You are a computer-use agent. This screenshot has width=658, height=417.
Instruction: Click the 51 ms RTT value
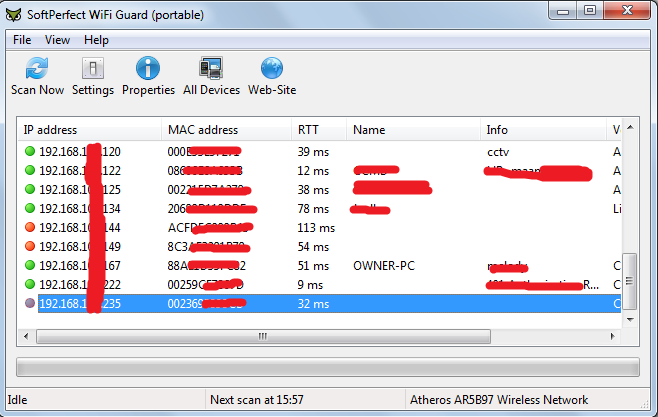point(313,266)
